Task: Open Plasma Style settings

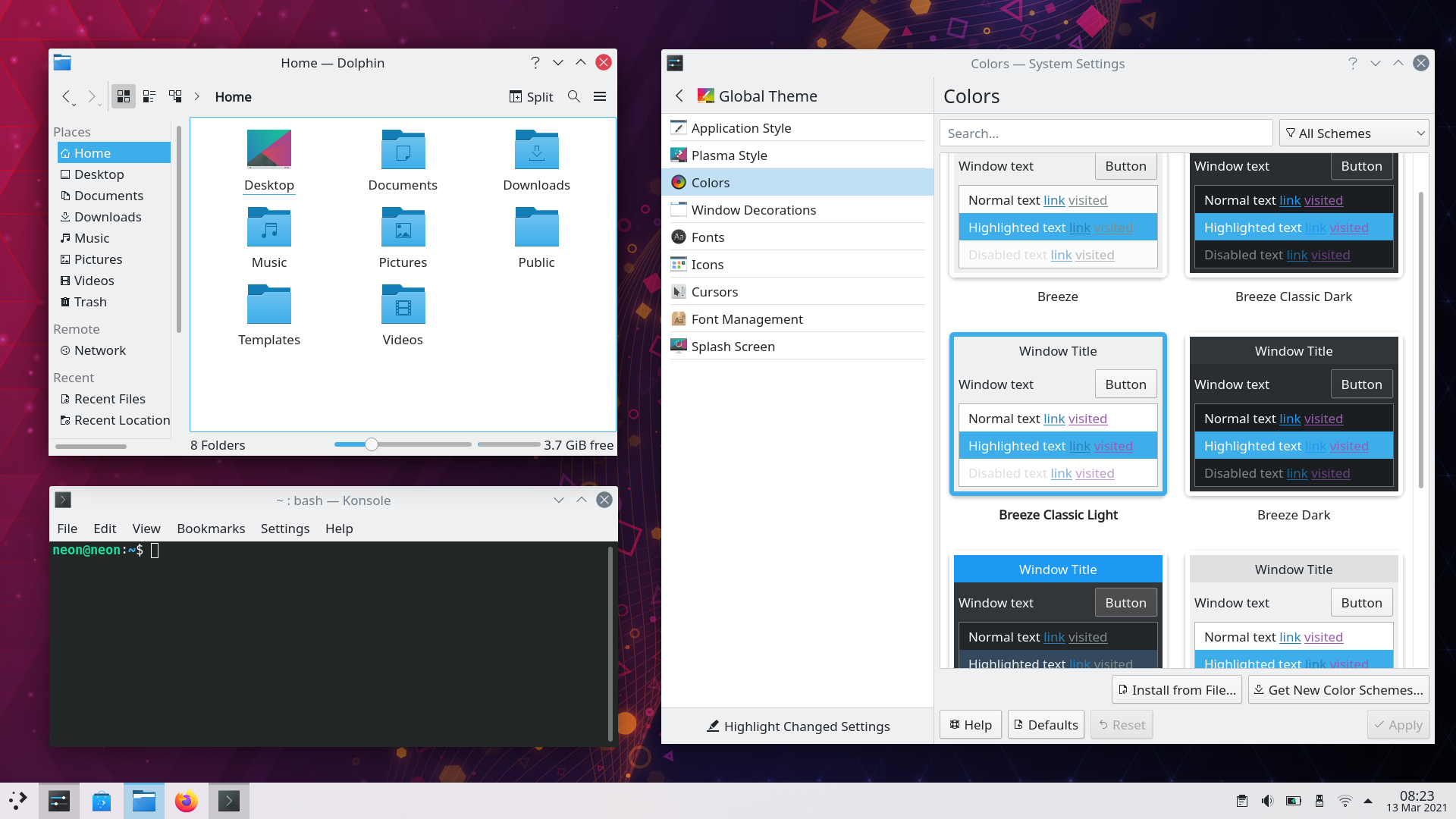Action: [797, 155]
